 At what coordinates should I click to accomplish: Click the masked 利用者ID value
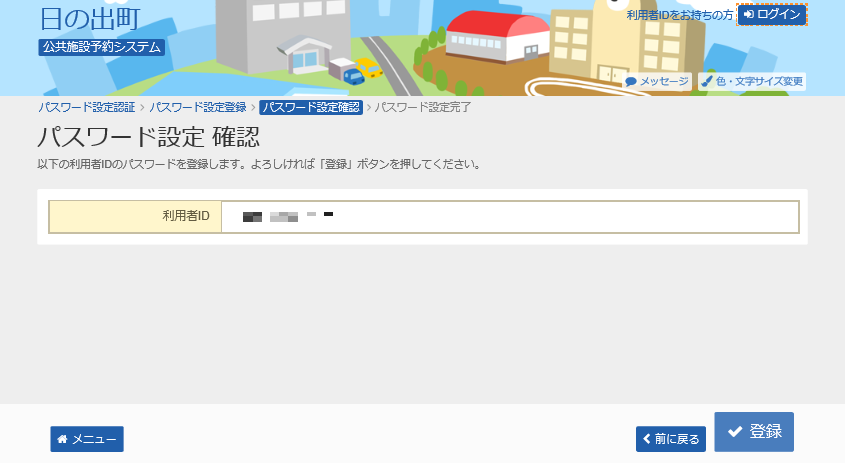tap(288, 216)
